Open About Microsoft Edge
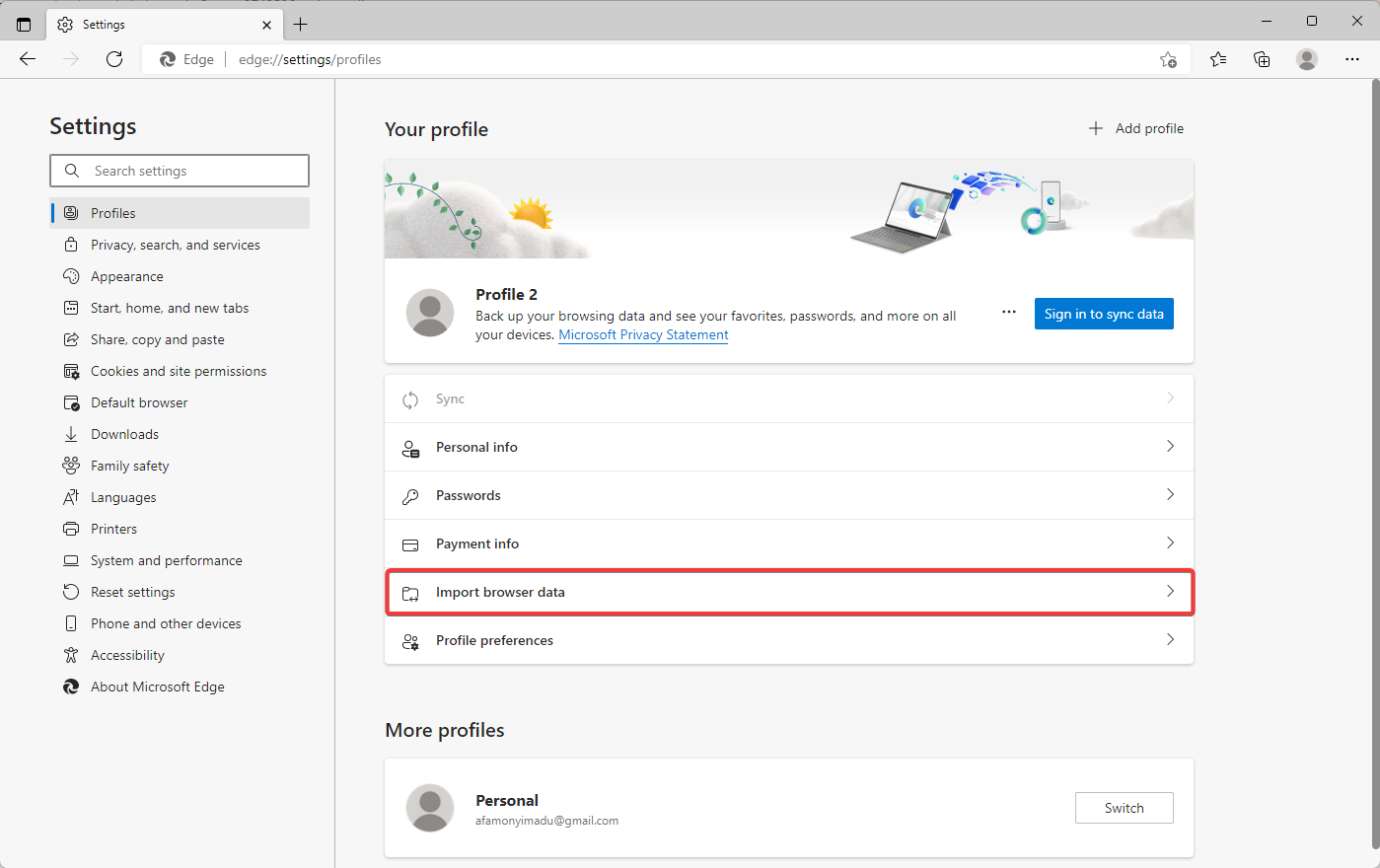This screenshot has width=1380, height=868. (180, 687)
